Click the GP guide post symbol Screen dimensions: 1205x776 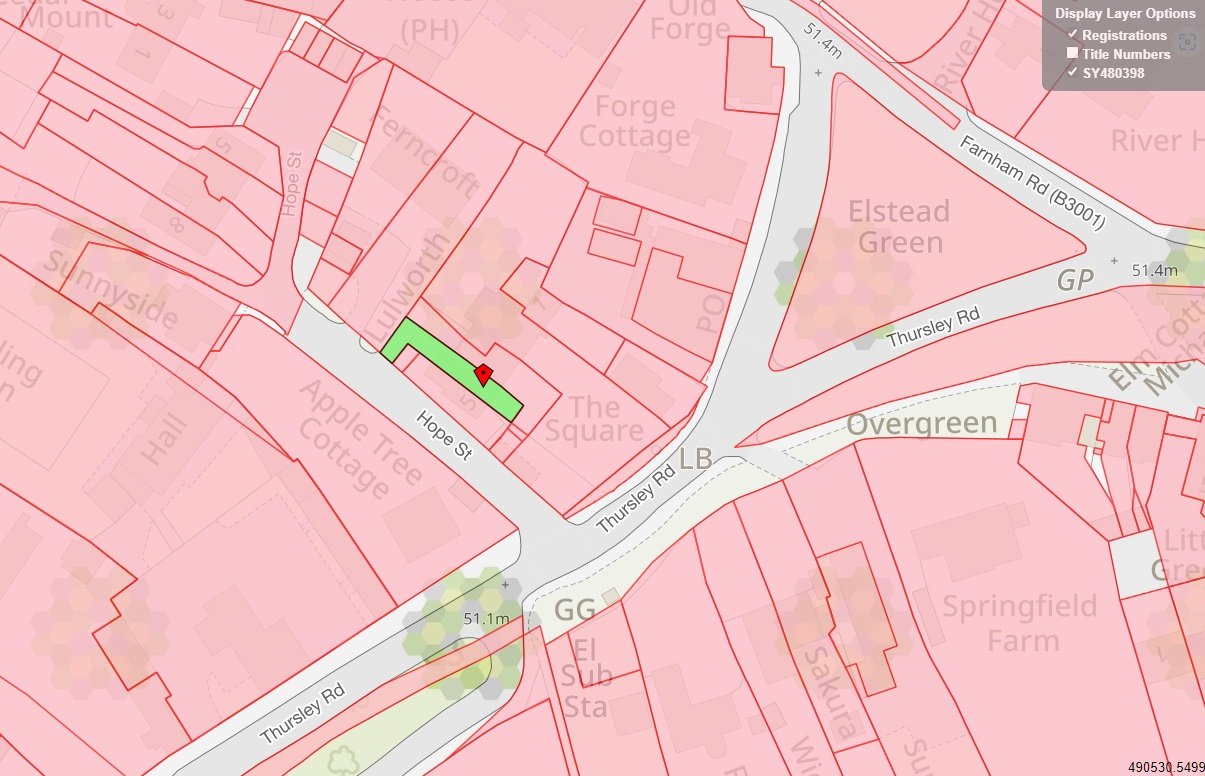coord(1076,281)
